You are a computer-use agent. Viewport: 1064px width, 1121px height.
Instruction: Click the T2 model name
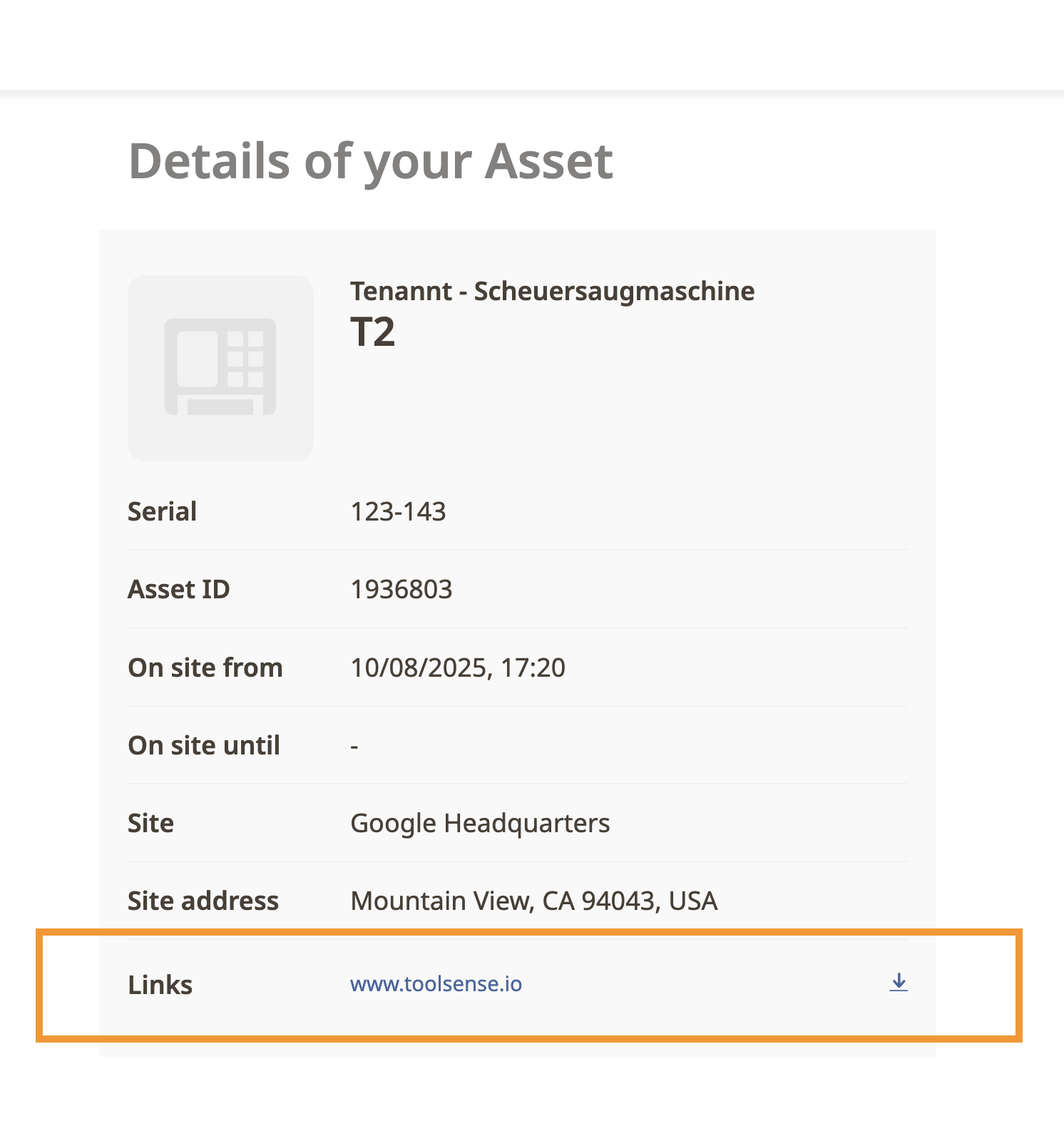[372, 332]
